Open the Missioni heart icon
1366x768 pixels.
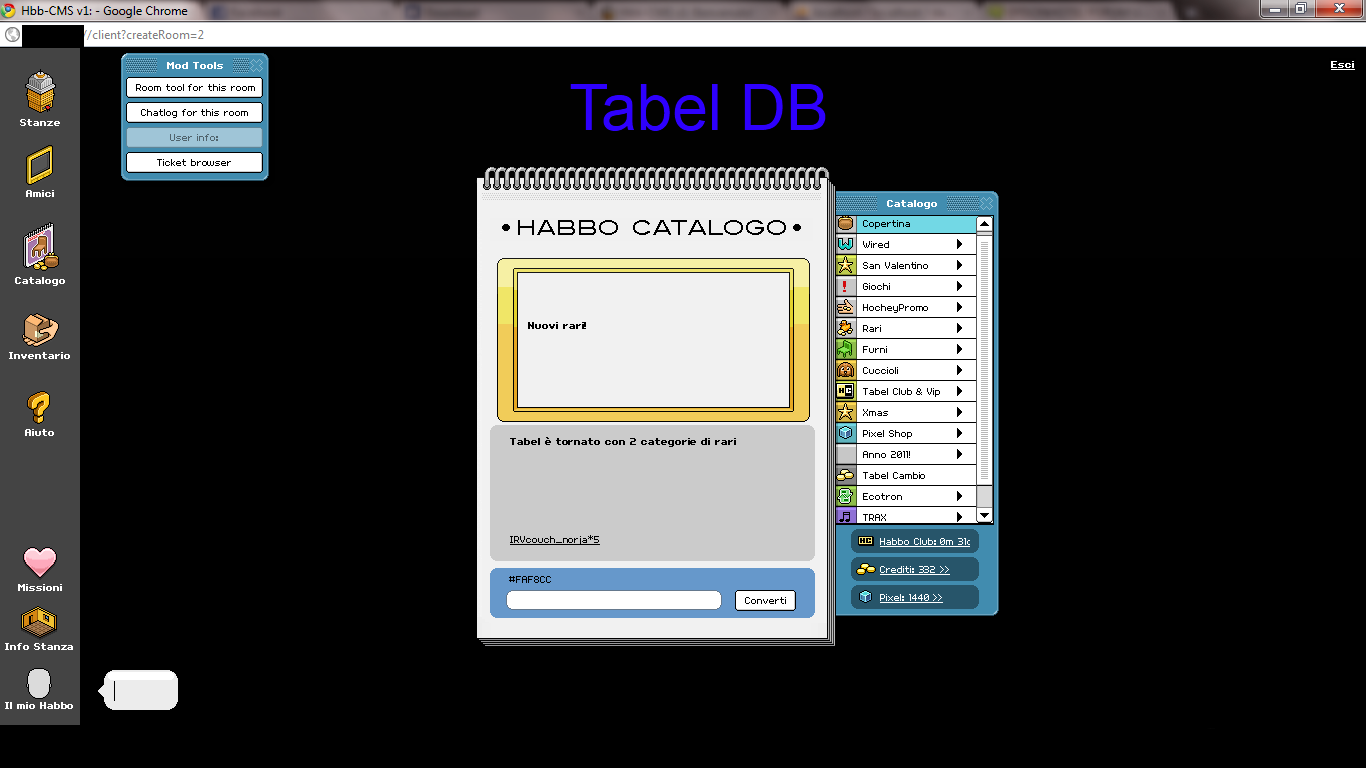[x=40, y=562]
